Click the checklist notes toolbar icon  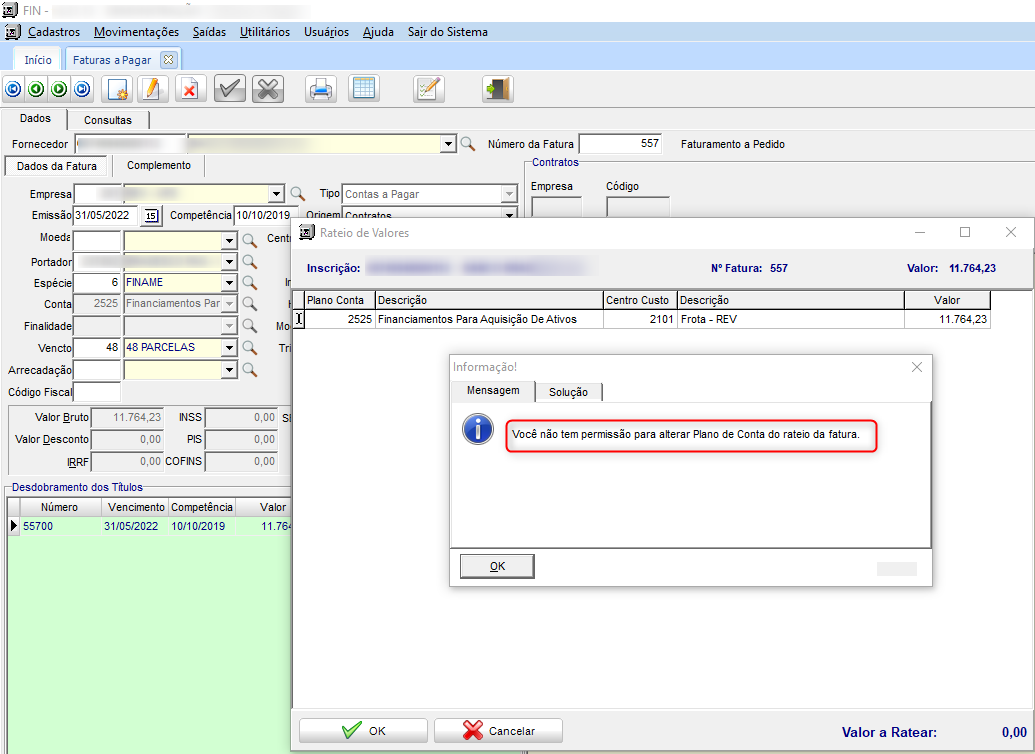[x=428, y=89]
